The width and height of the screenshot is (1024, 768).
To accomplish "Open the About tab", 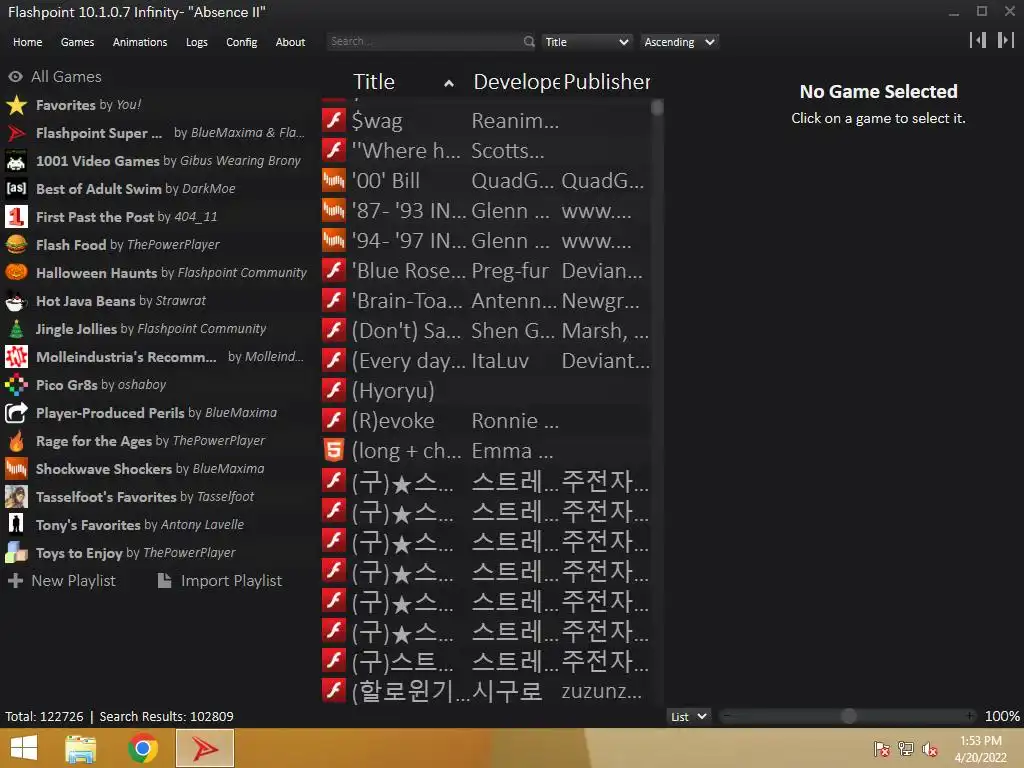I will coord(290,42).
